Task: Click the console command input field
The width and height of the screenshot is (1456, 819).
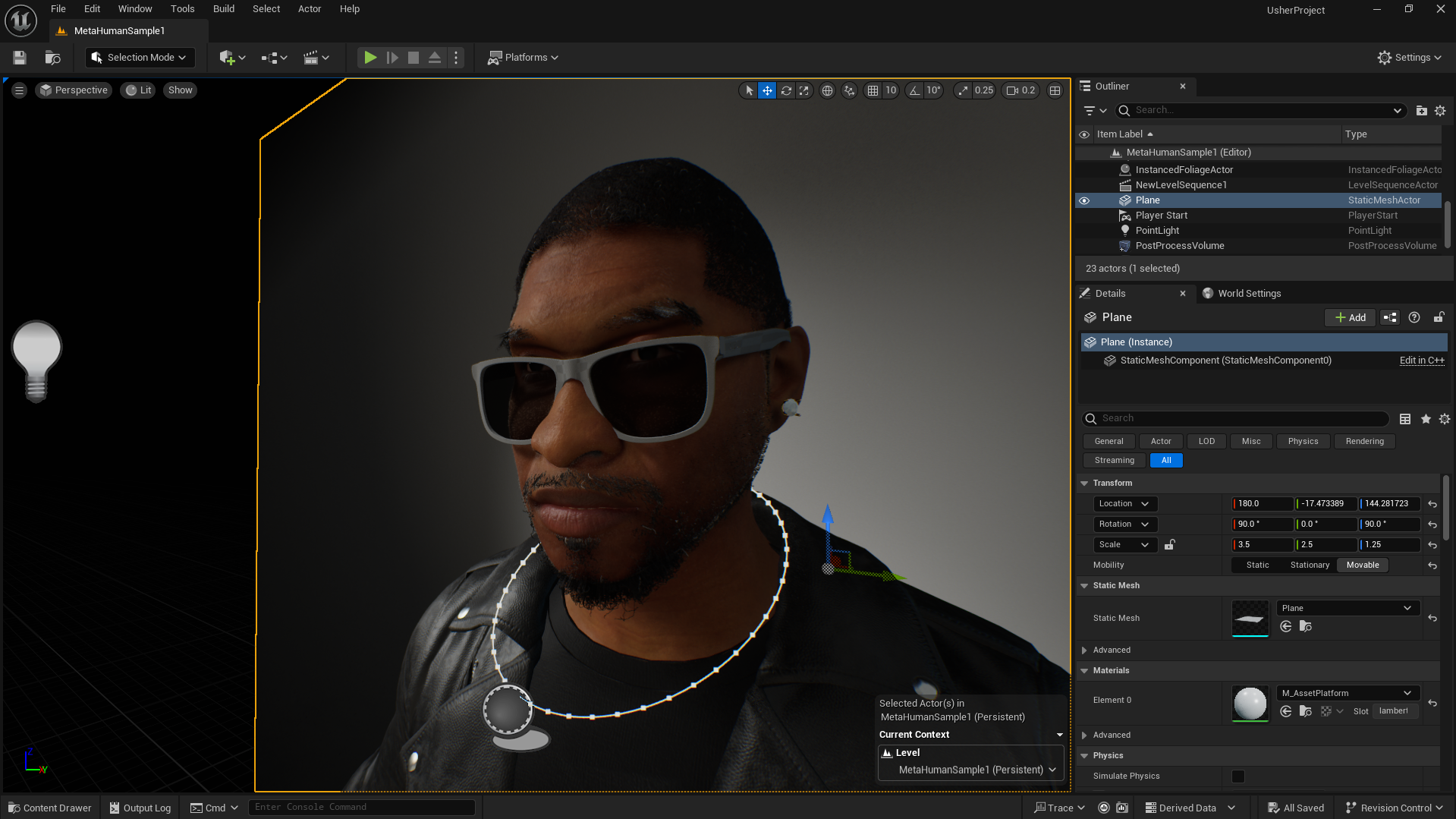Action: [363, 808]
